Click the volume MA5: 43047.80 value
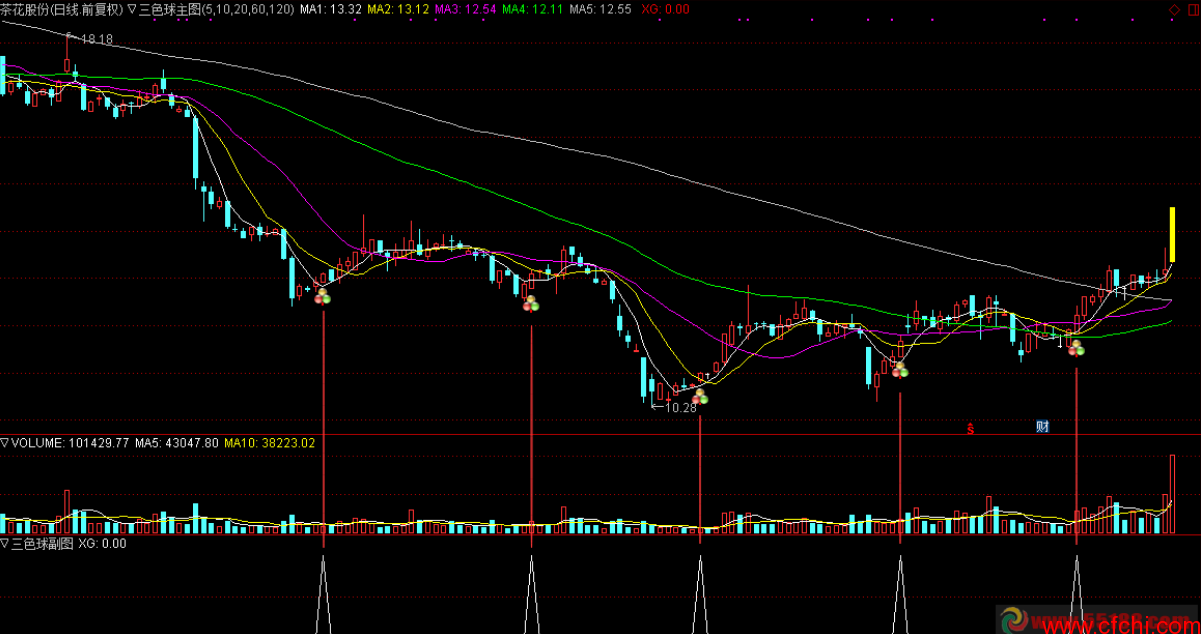 pyautogui.click(x=176, y=442)
